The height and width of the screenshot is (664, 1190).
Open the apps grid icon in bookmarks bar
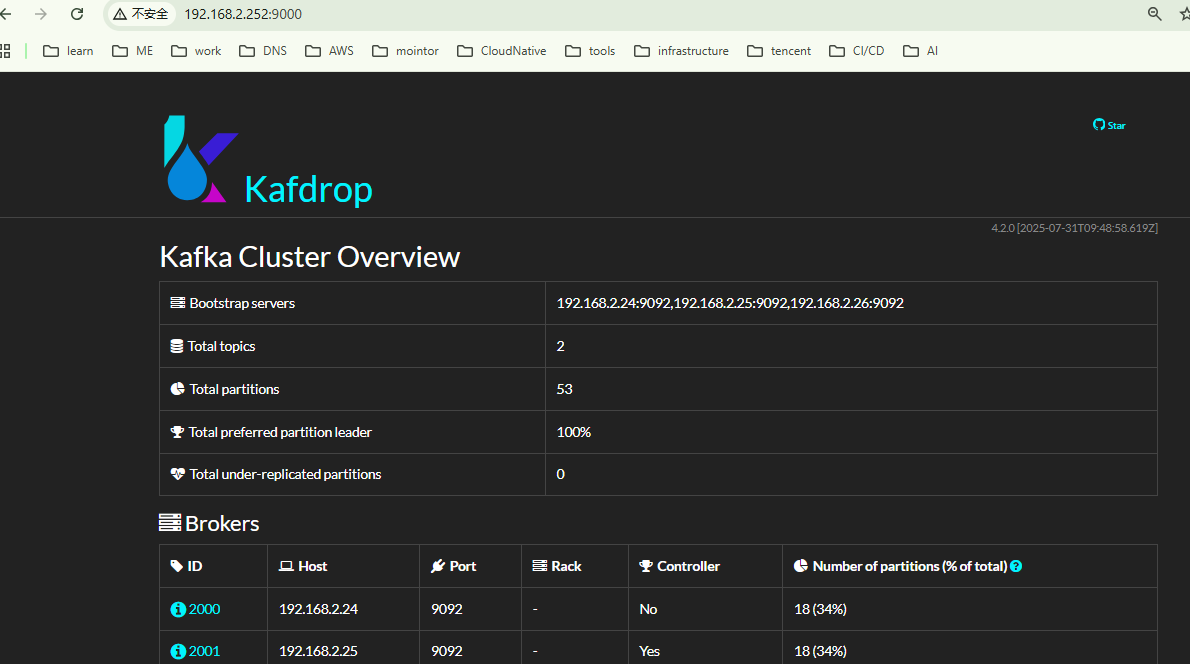tap(5, 51)
